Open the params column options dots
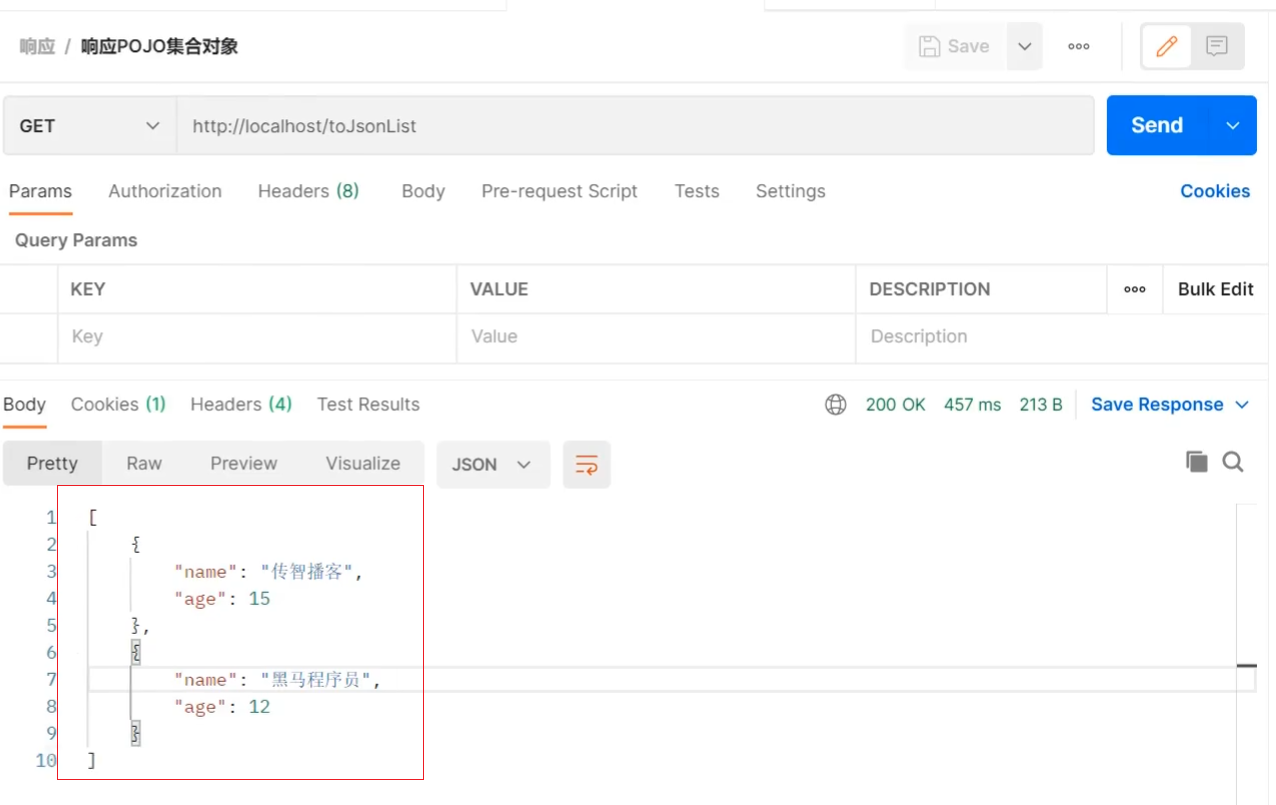 pyautogui.click(x=1134, y=289)
